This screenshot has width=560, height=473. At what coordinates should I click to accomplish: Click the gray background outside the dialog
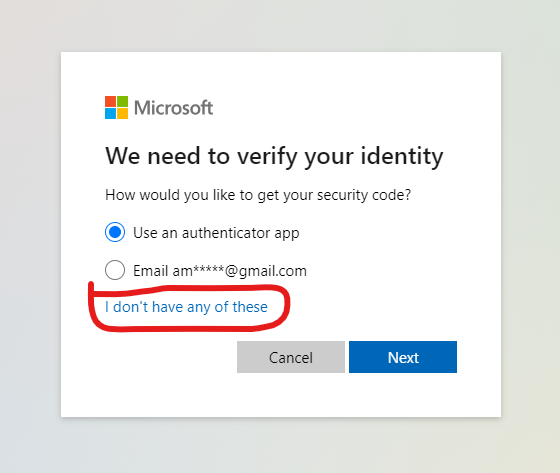point(29,250)
